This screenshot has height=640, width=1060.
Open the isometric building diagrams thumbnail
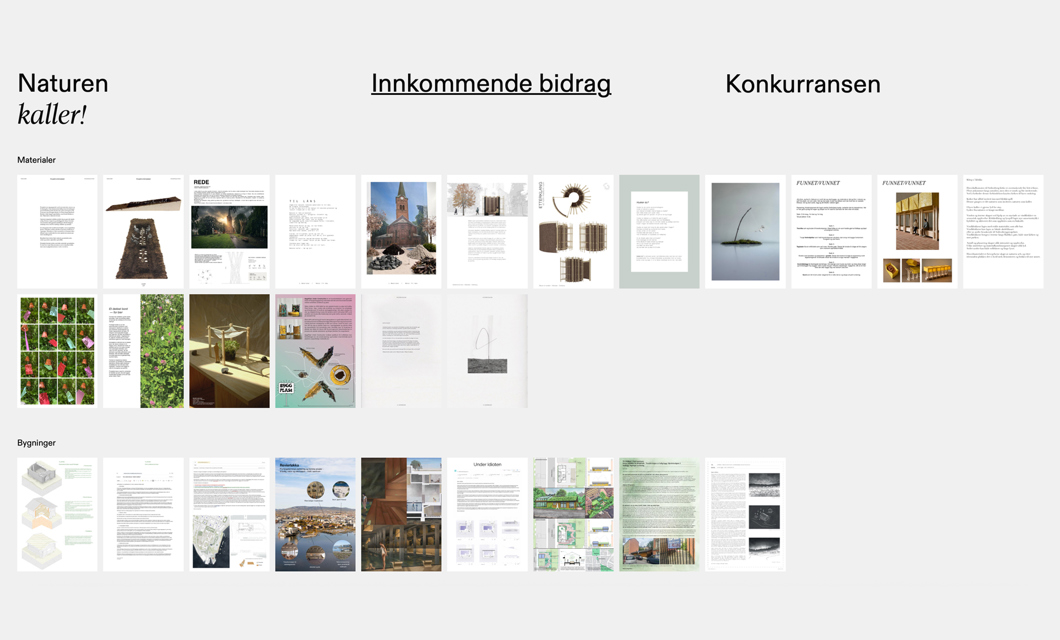click(x=57, y=514)
